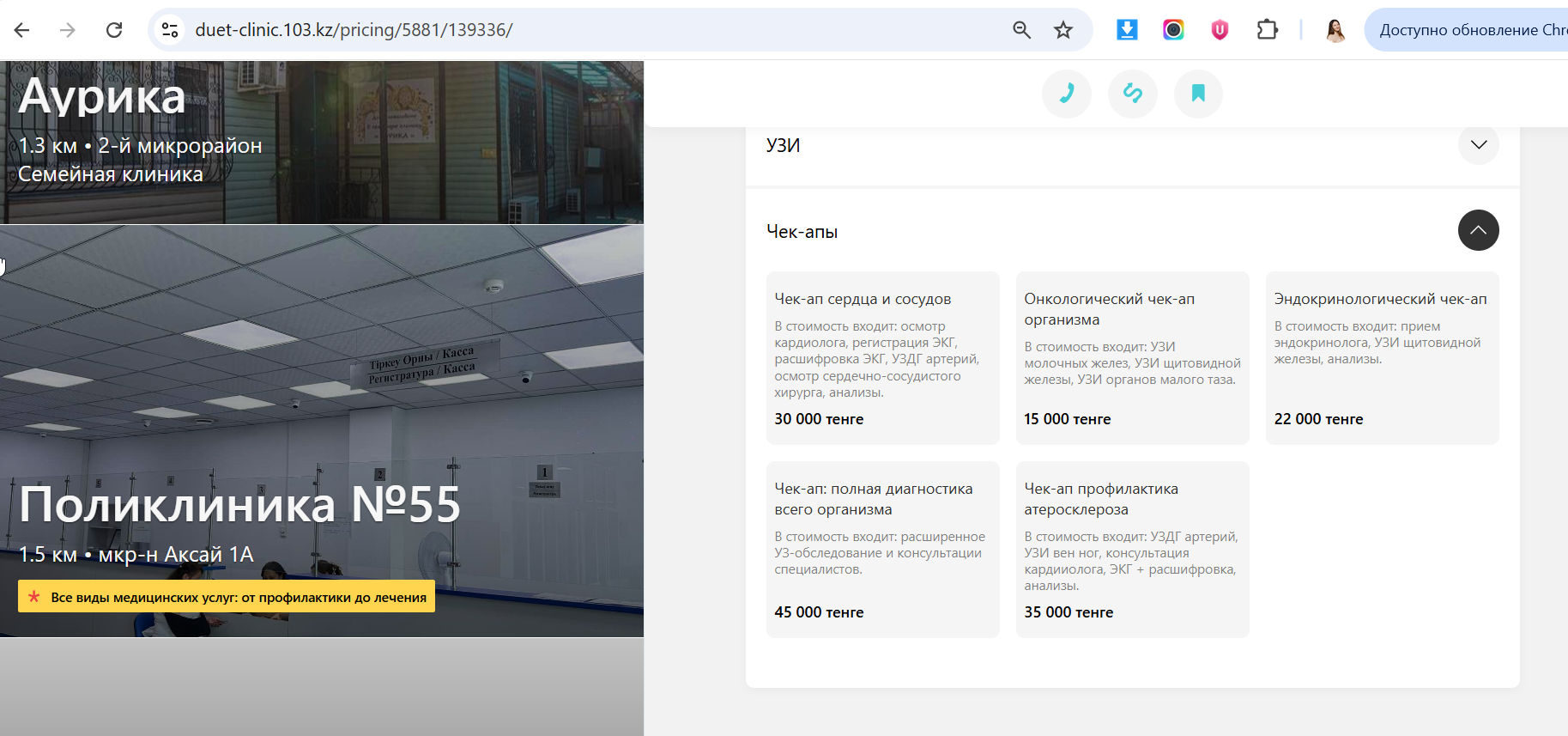1568x736 pixels.
Task: Click the УЗИ section heading
Action: click(784, 145)
